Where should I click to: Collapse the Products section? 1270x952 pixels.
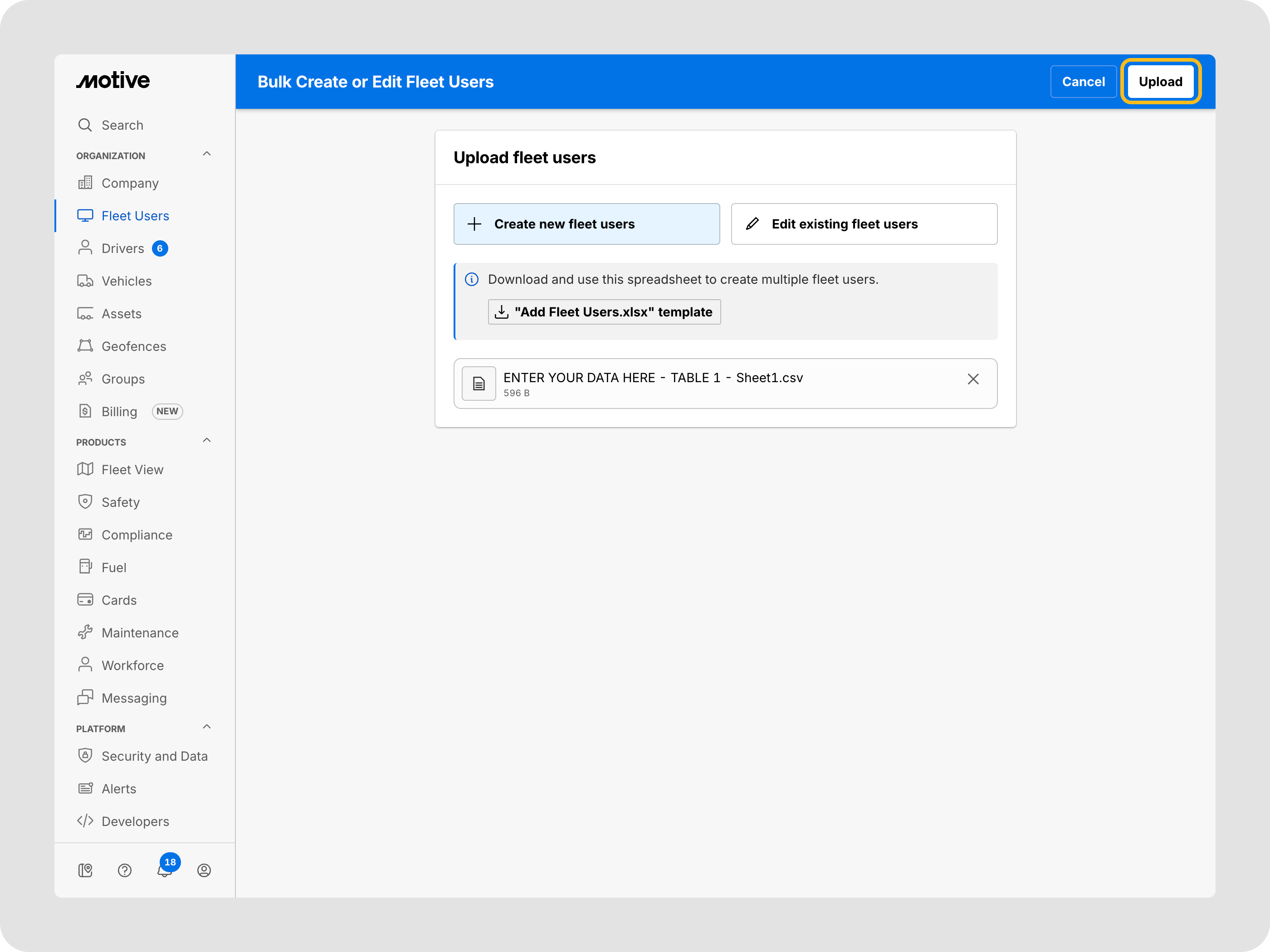click(x=207, y=441)
